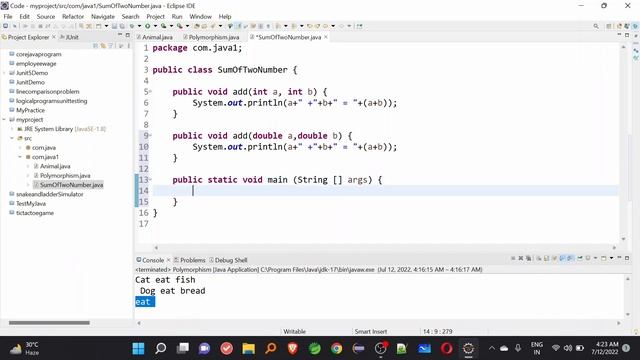
Task: Open the Run button dropdown arrow
Action: click(x=155, y=26)
